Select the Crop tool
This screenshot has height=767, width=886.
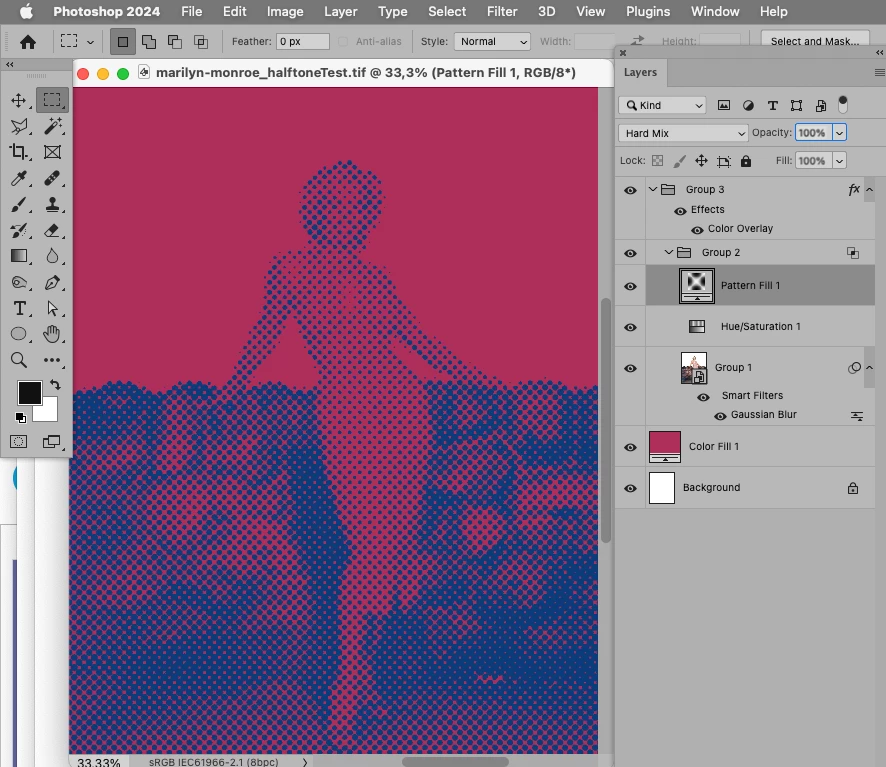19,152
